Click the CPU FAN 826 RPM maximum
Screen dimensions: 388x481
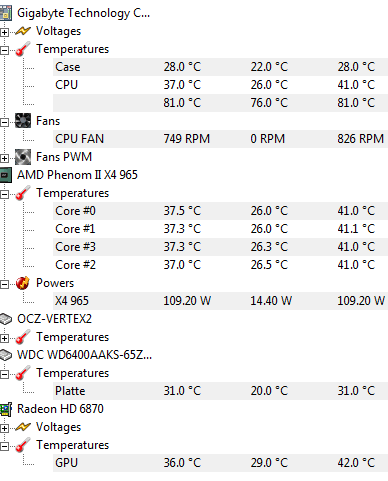(361, 139)
